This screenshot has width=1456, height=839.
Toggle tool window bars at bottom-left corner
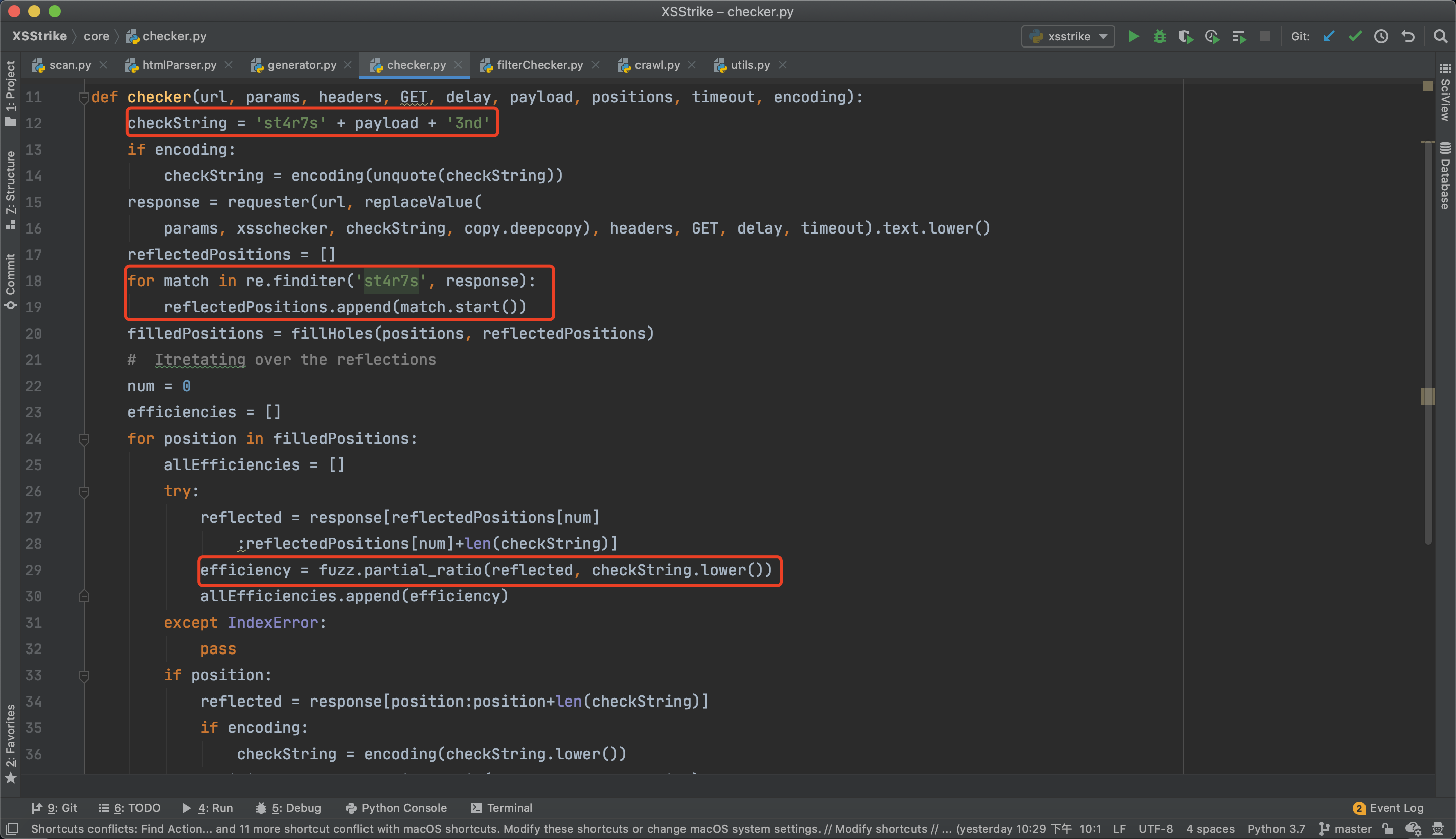(x=12, y=829)
